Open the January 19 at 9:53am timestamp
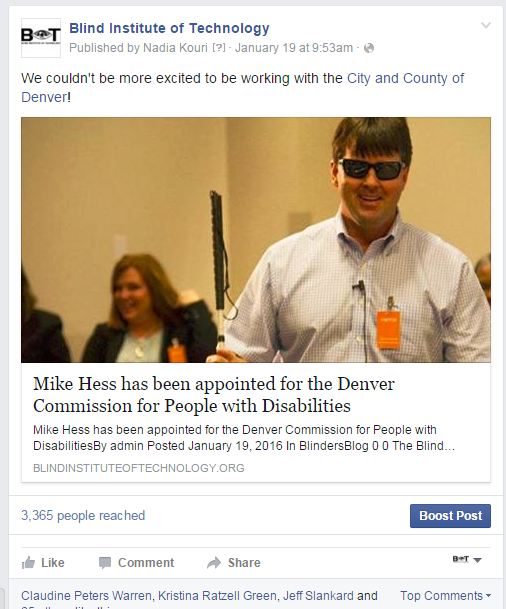Viewport: 506px width, 609px height. [x=294, y=48]
